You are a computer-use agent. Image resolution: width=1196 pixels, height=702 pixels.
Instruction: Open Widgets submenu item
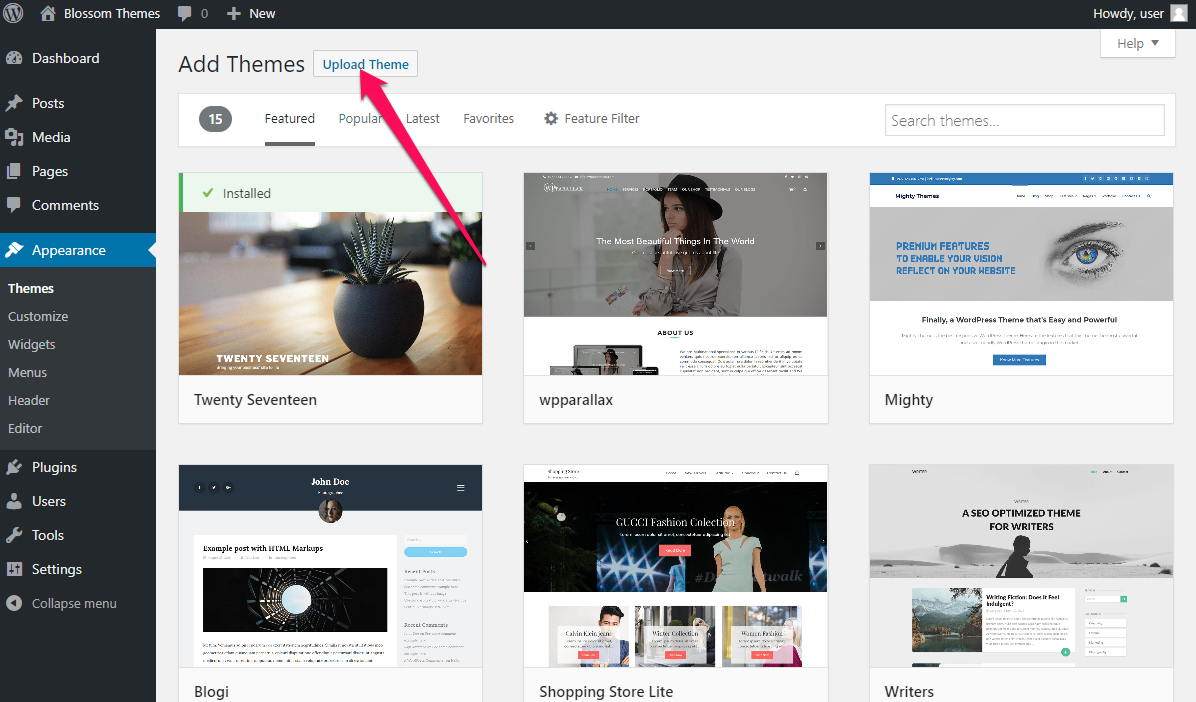31,345
